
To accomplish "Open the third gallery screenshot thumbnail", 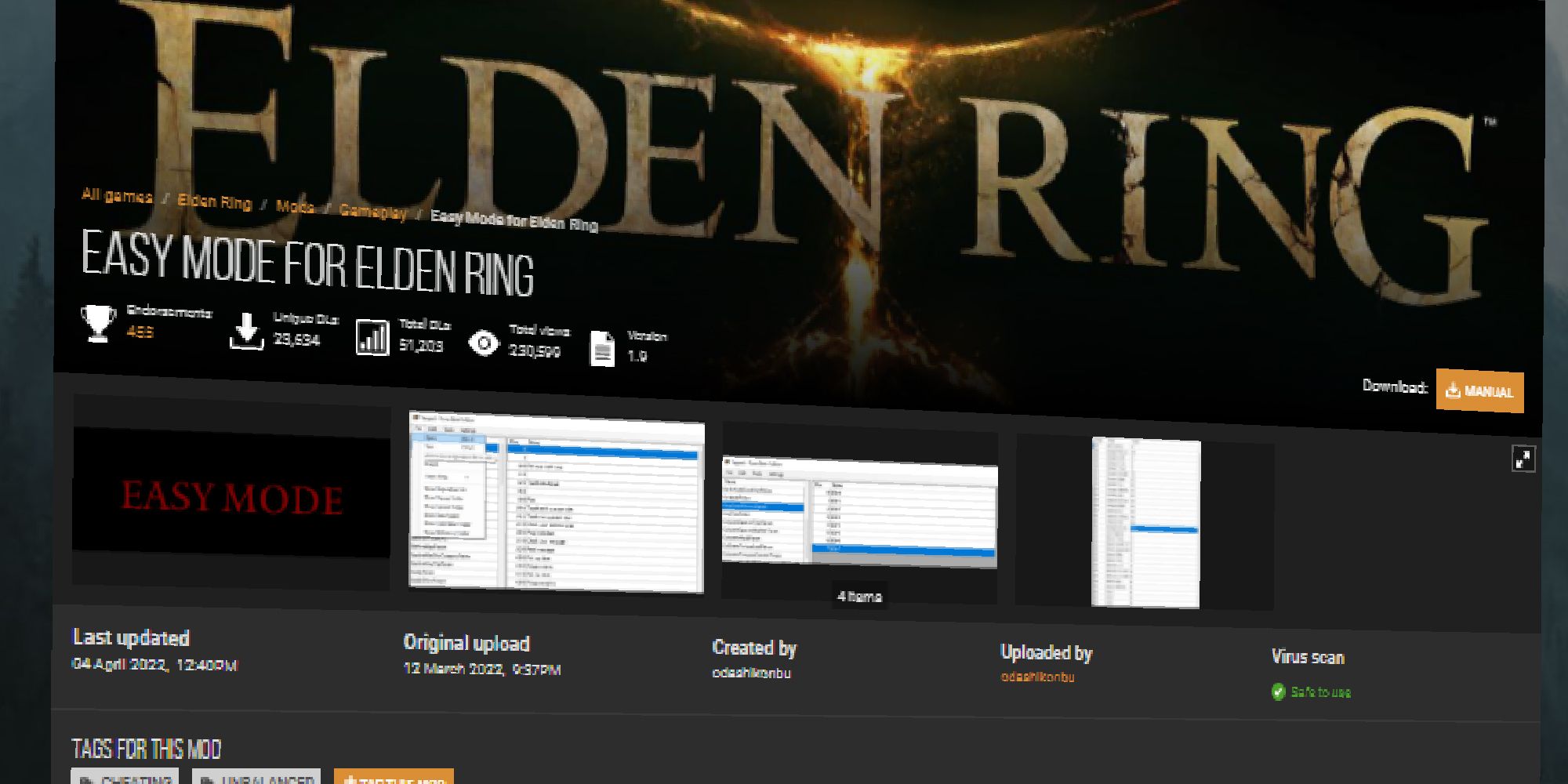I will click(x=859, y=511).
